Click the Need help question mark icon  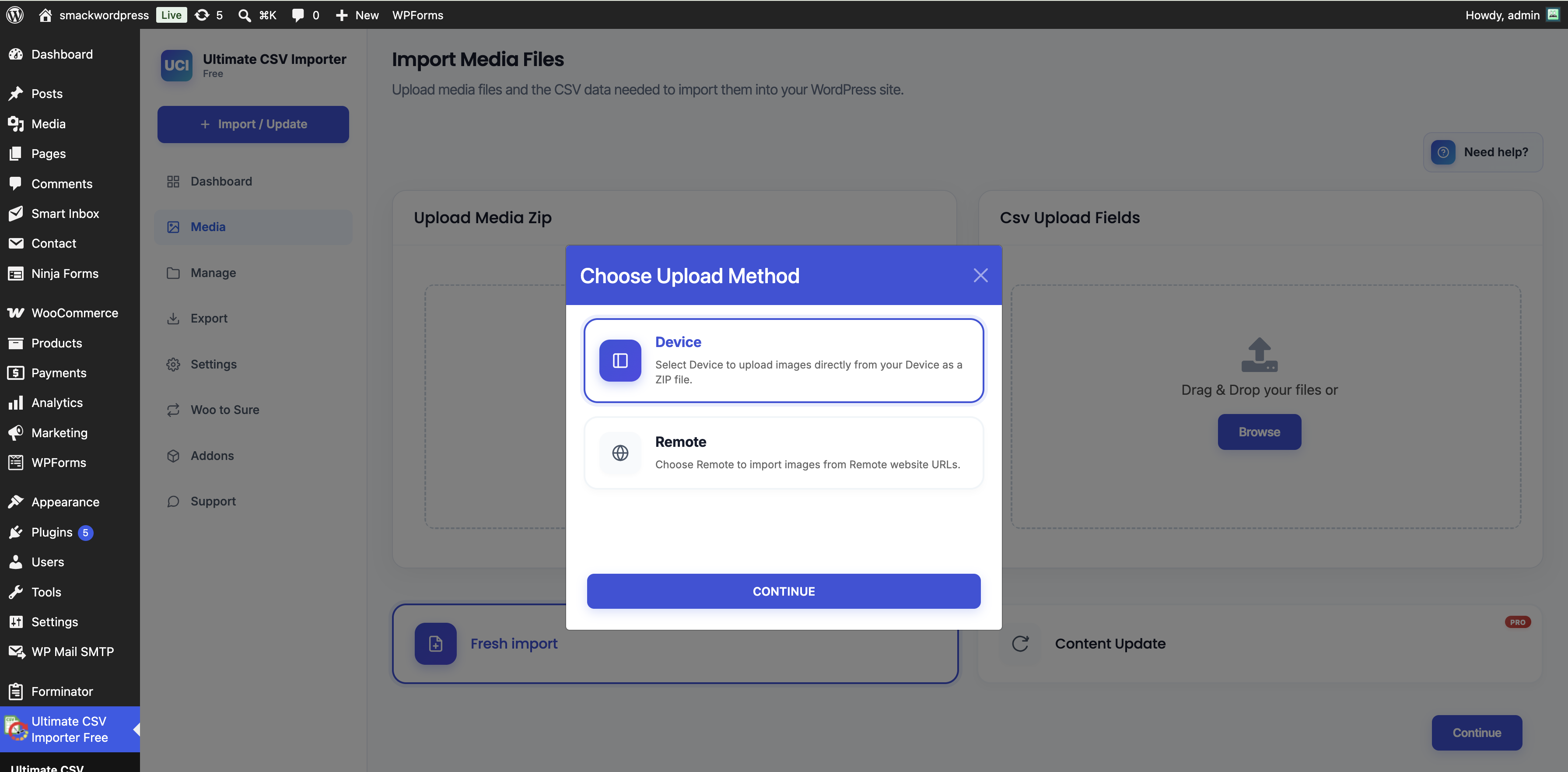coord(1442,152)
